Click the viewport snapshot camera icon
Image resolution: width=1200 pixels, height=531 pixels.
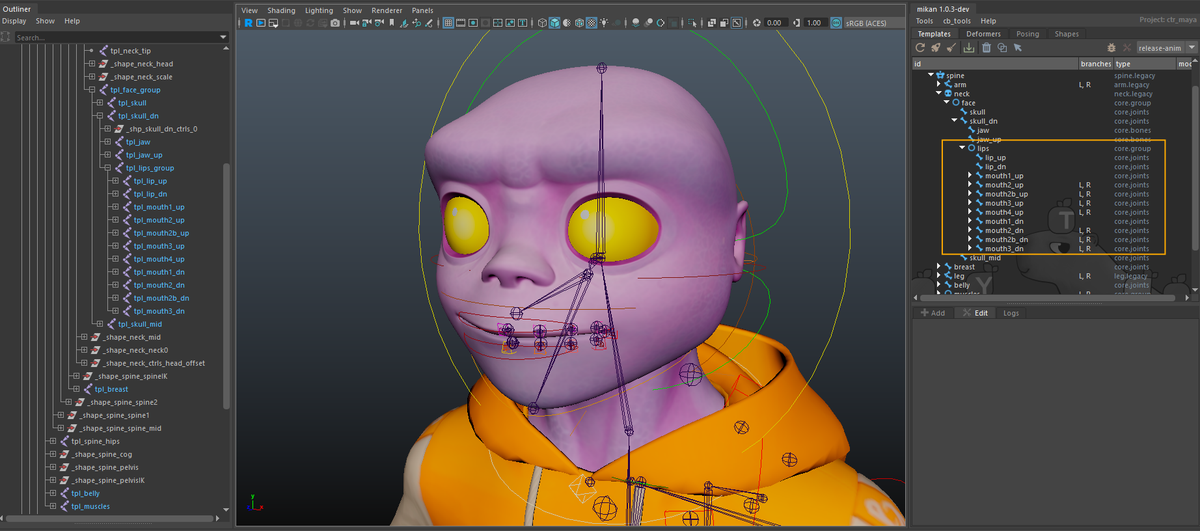click(x=335, y=23)
